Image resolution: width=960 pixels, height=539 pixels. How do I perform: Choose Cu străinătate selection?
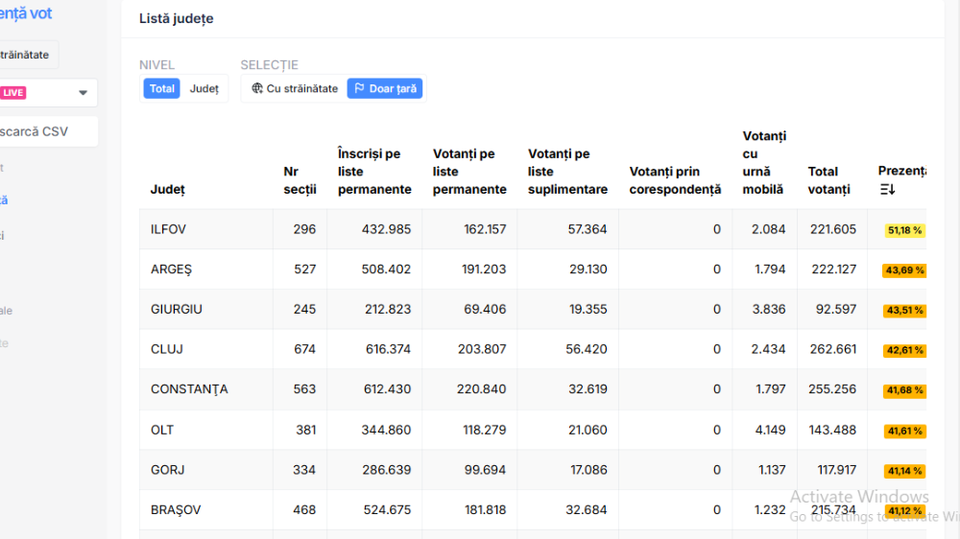click(294, 89)
